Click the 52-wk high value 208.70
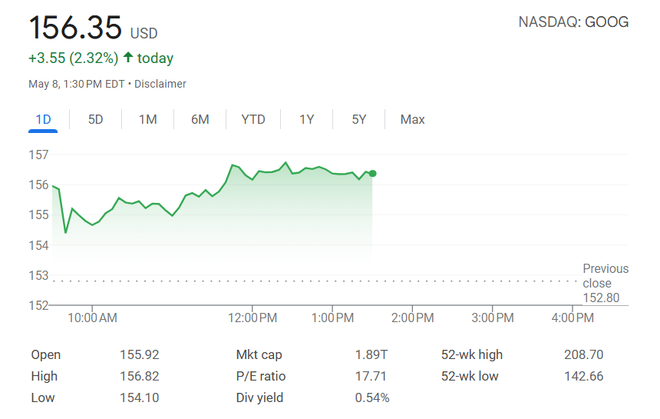 point(583,355)
